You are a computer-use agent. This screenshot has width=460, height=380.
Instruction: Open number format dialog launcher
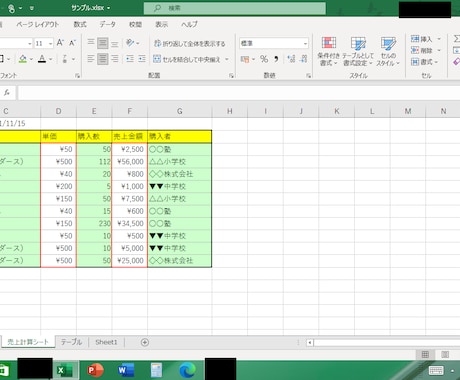tap(309, 76)
